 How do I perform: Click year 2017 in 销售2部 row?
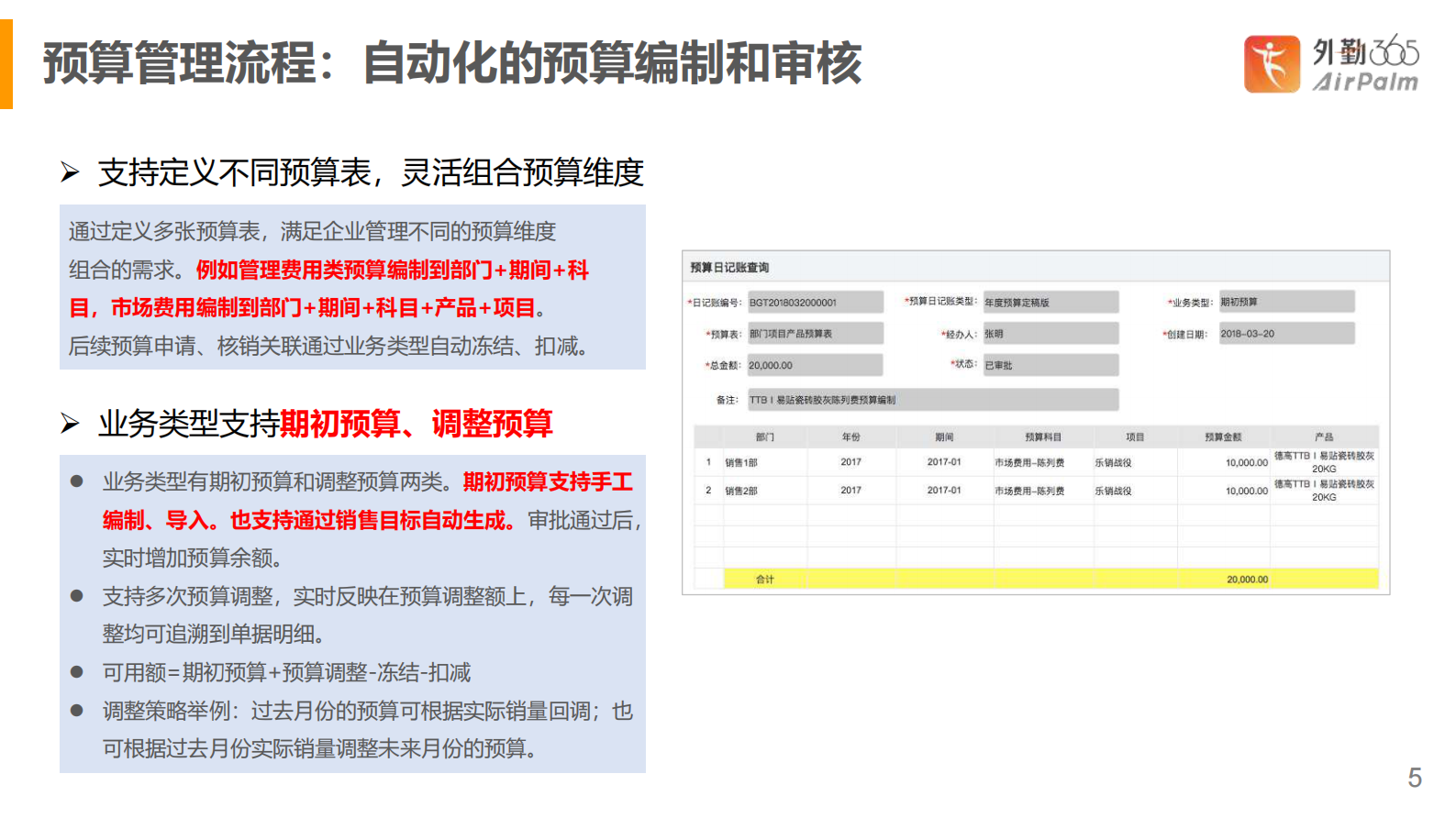[851, 491]
